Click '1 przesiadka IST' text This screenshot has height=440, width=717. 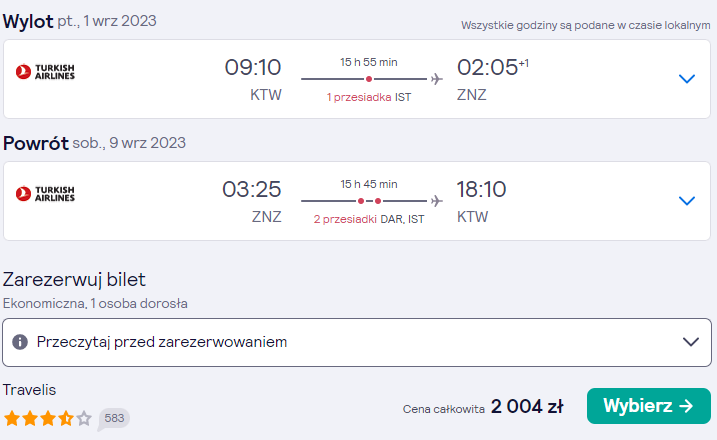coord(369,97)
